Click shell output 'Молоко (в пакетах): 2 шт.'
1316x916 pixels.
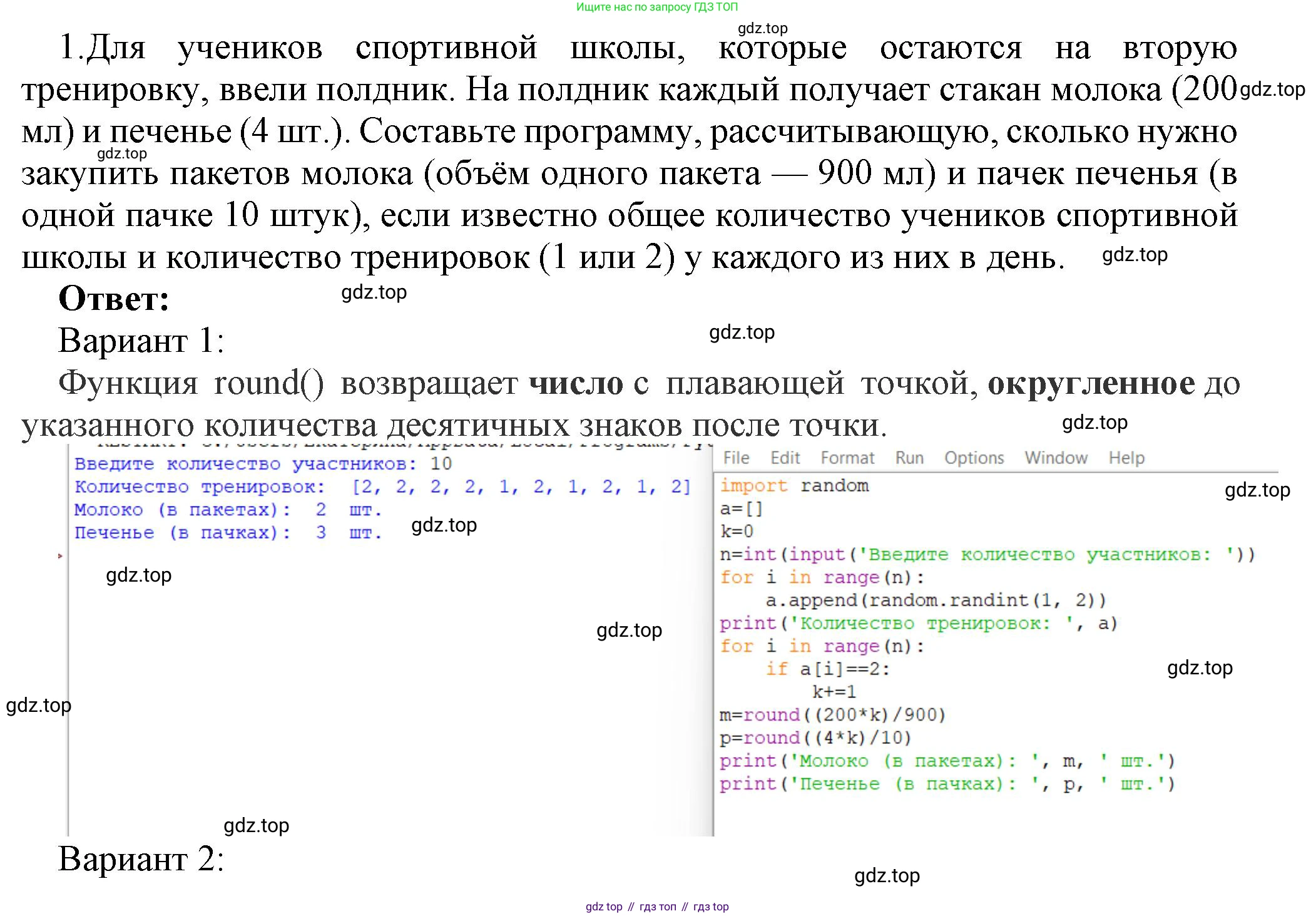point(228,510)
